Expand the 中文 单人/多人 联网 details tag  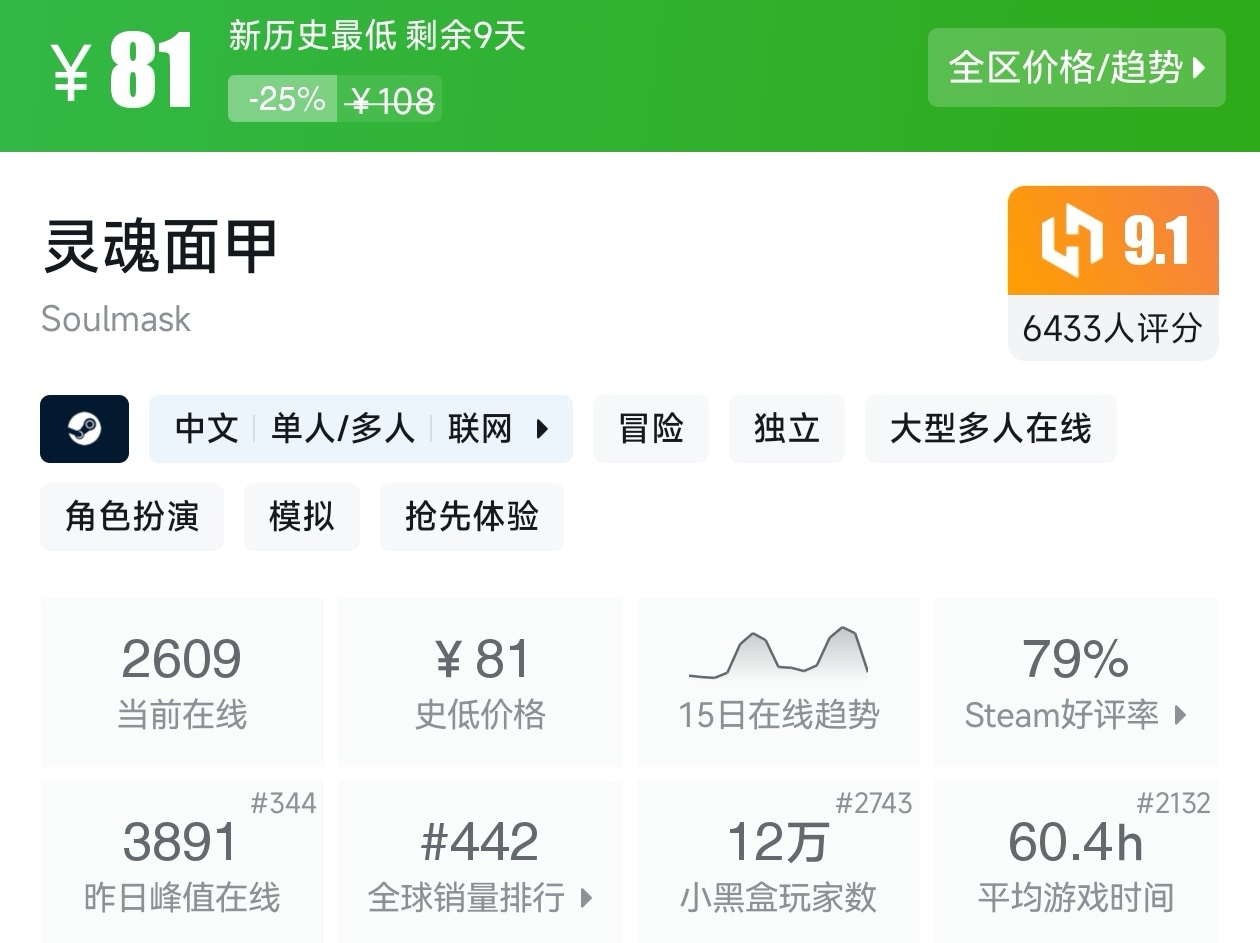pyautogui.click(x=361, y=429)
